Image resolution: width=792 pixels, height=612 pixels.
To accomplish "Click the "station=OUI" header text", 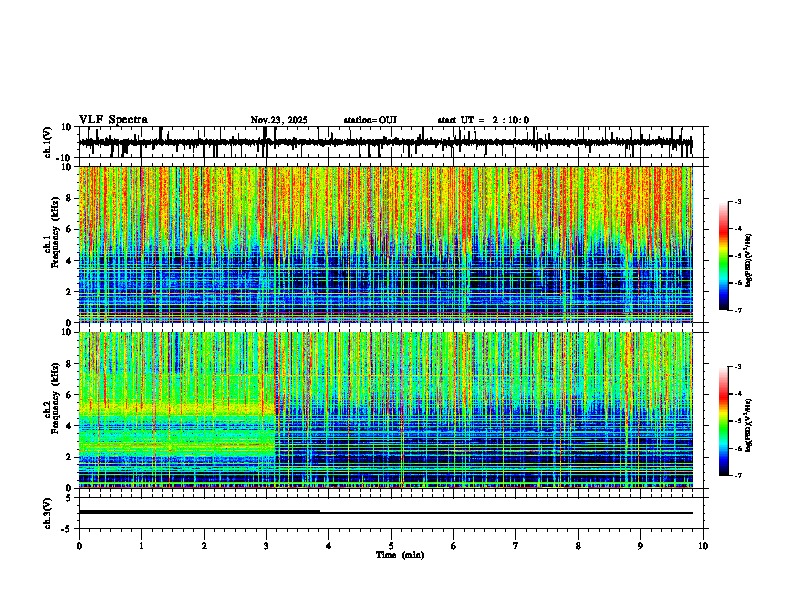I will tap(370, 120).
